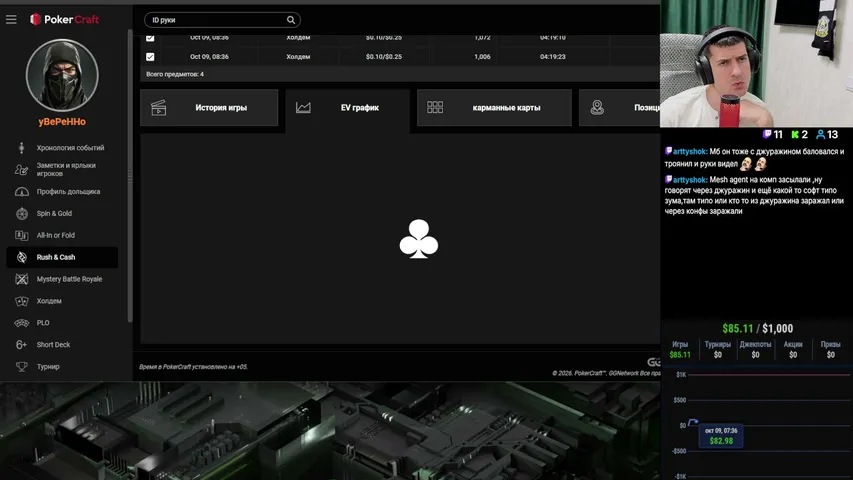Screen dimensions: 853x480
Task: Click the Холдем cards icon
Action: [x=21, y=301]
